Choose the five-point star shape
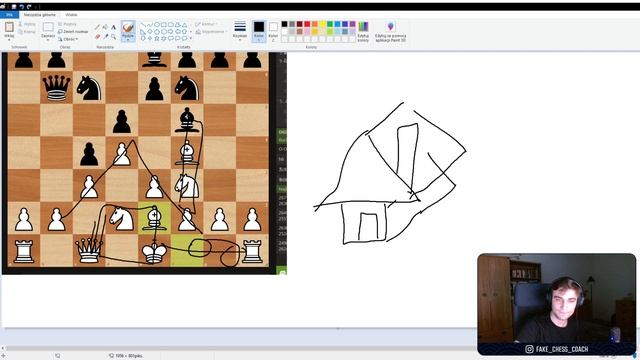 [157, 38]
